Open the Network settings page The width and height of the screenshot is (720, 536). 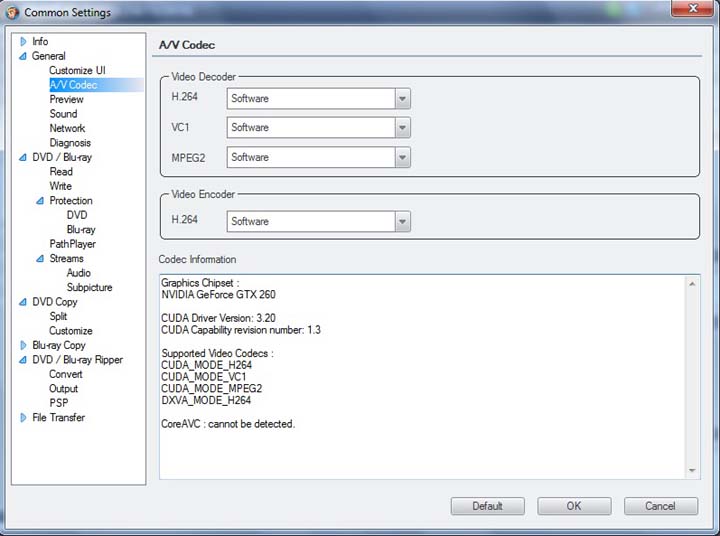pyautogui.click(x=67, y=128)
